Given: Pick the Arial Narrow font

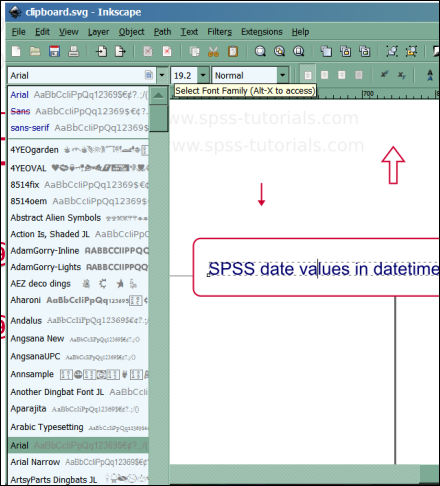Looking at the screenshot, I should [78, 462].
